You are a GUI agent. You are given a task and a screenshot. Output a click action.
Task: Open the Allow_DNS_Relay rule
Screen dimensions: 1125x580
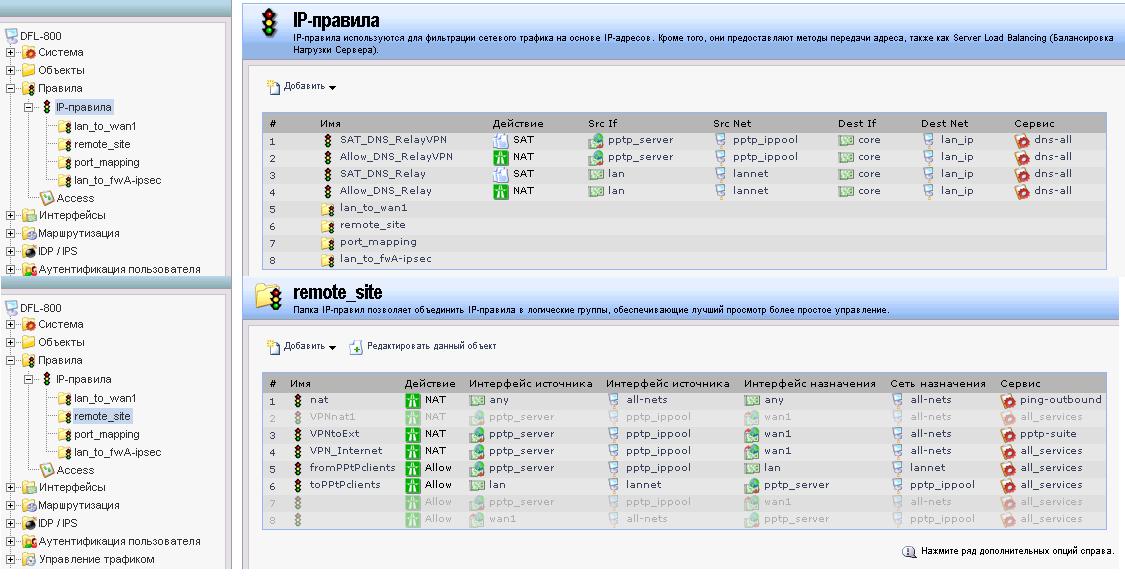point(386,190)
